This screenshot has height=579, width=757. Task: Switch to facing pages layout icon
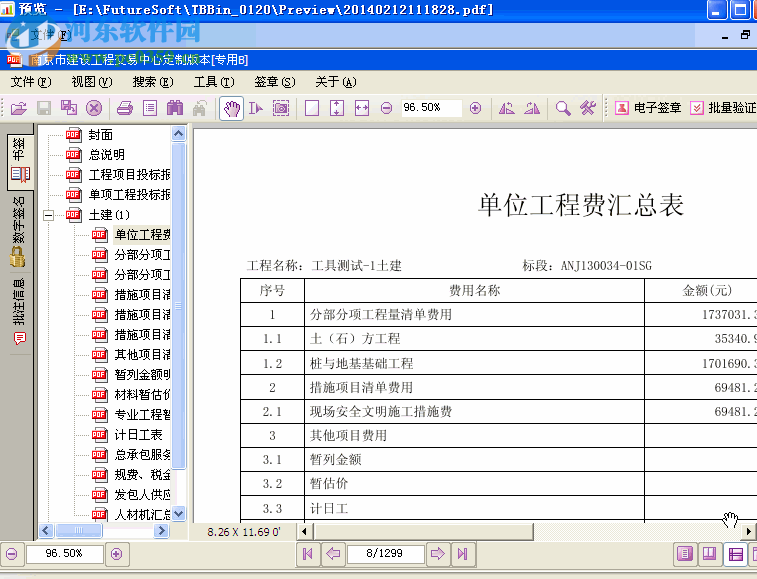coord(710,554)
